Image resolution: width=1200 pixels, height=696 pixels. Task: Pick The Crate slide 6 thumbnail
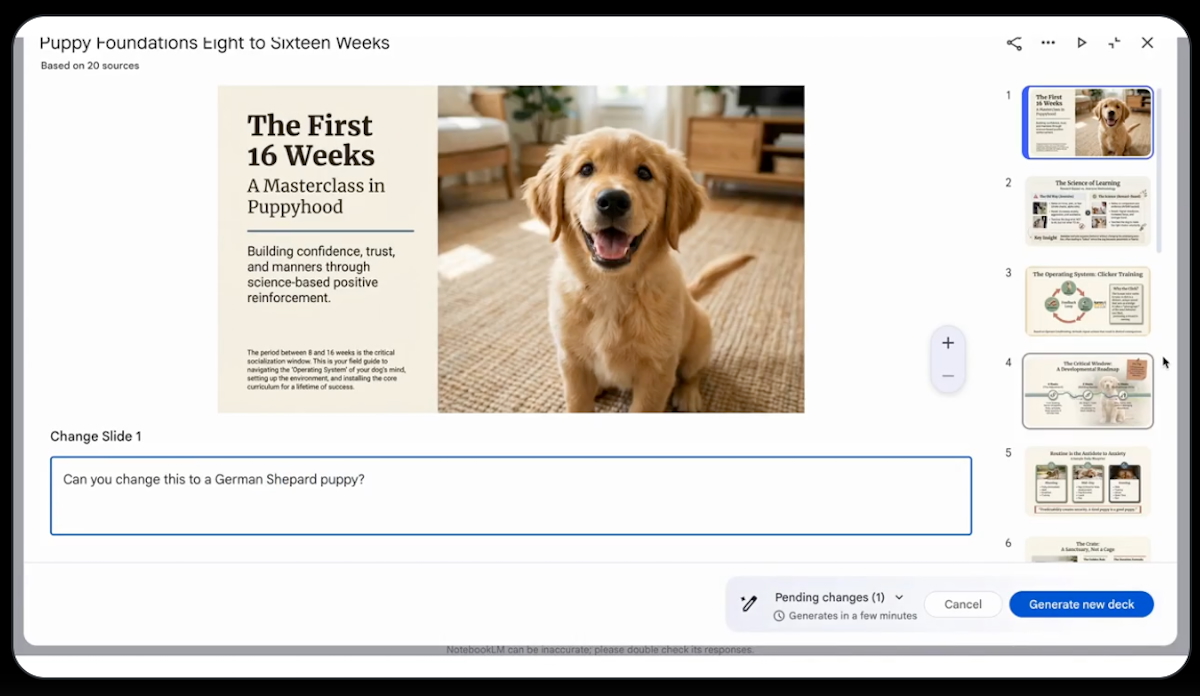point(1087,550)
